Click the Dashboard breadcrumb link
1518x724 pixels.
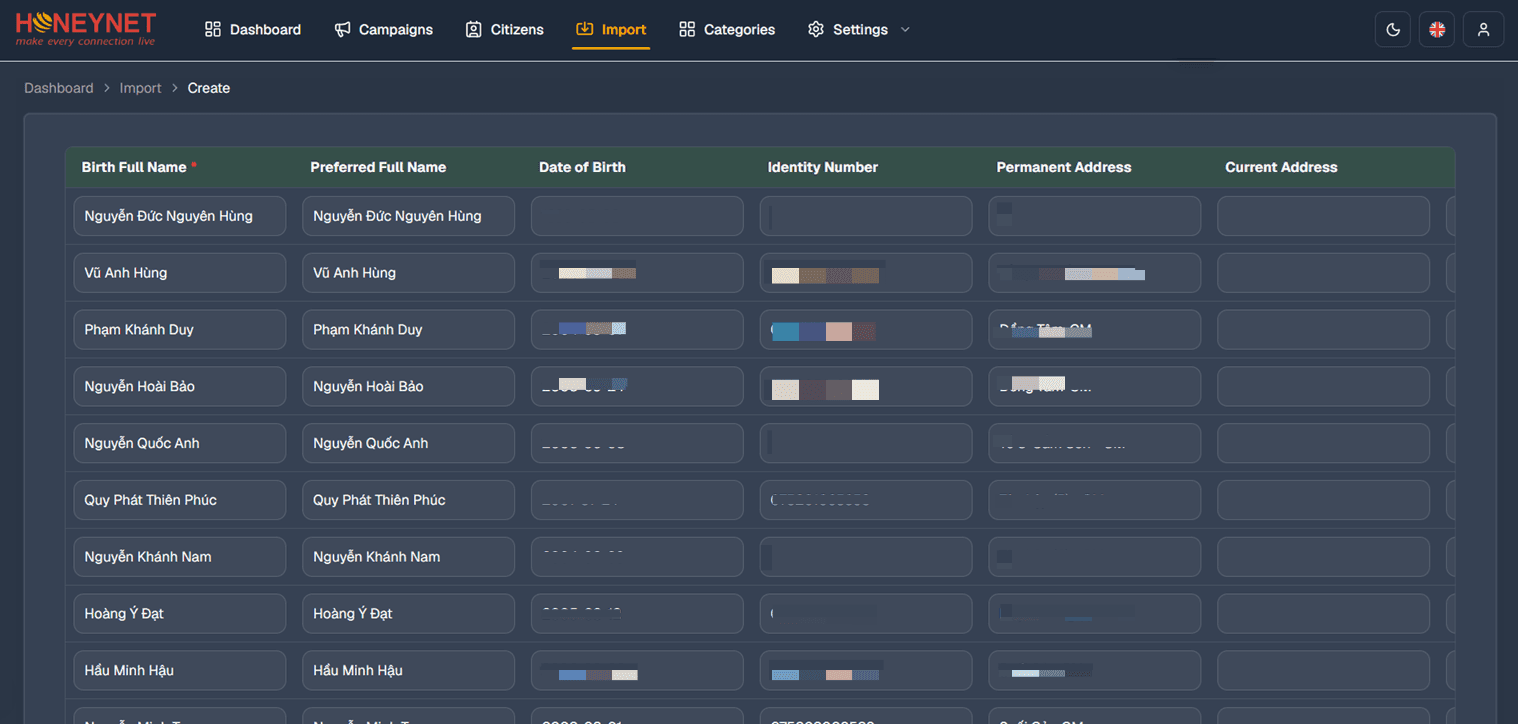click(59, 88)
